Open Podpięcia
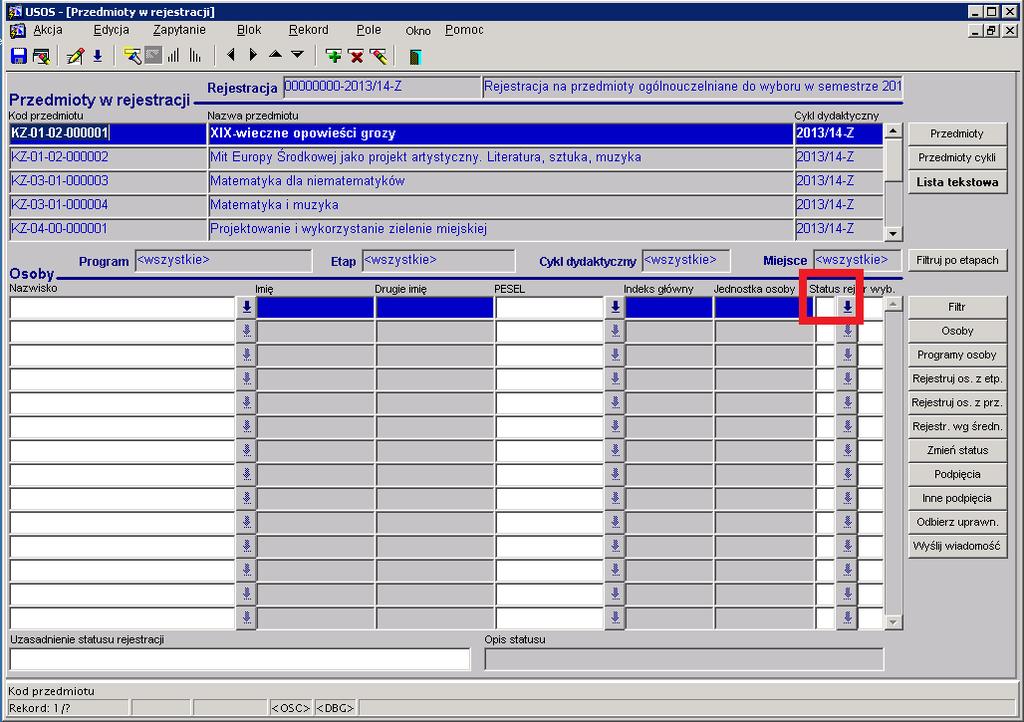The width and height of the screenshot is (1024, 722). pos(957,475)
